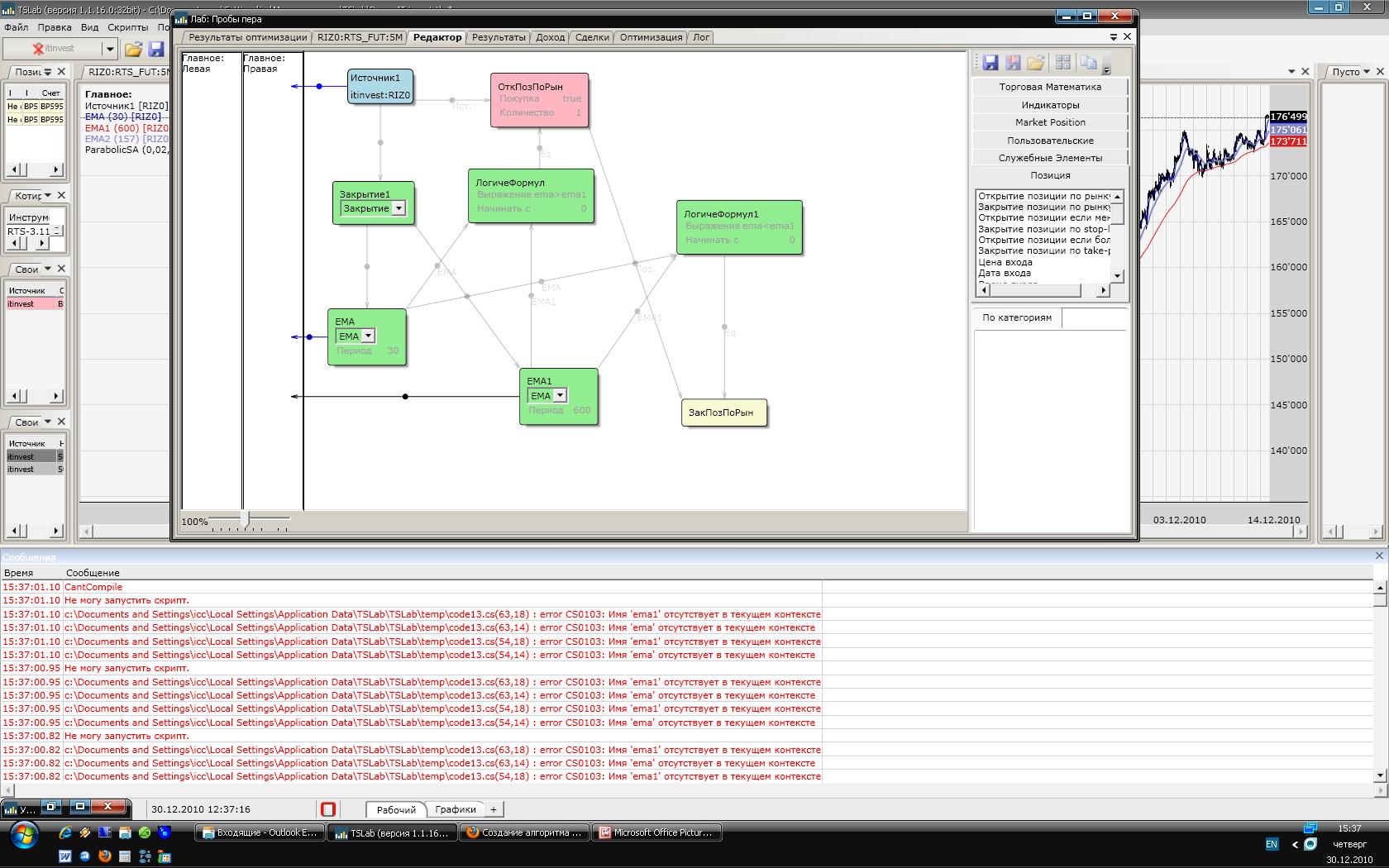Click the blue floppy save icon in editor panel

tap(990, 63)
